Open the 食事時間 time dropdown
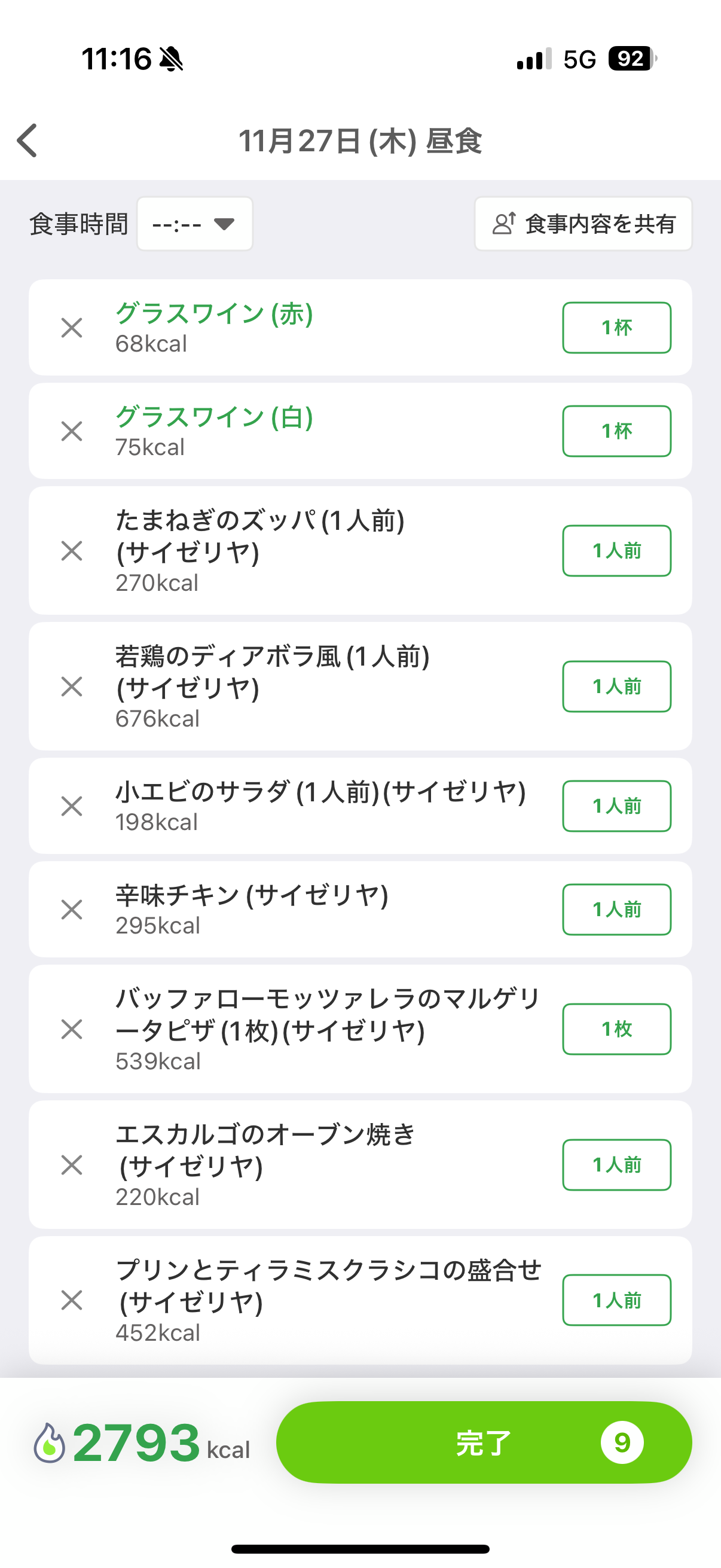The height and width of the screenshot is (1568, 721). pyautogui.click(x=195, y=224)
